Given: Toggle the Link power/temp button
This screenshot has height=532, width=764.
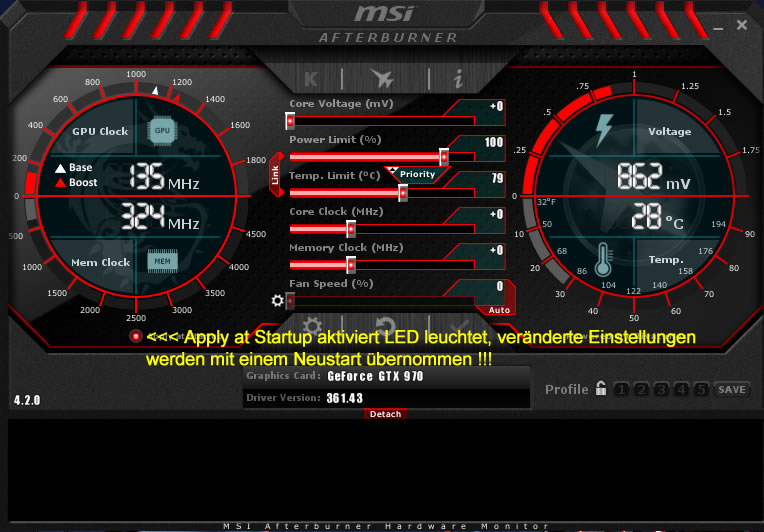Looking at the screenshot, I should pyautogui.click(x=276, y=175).
